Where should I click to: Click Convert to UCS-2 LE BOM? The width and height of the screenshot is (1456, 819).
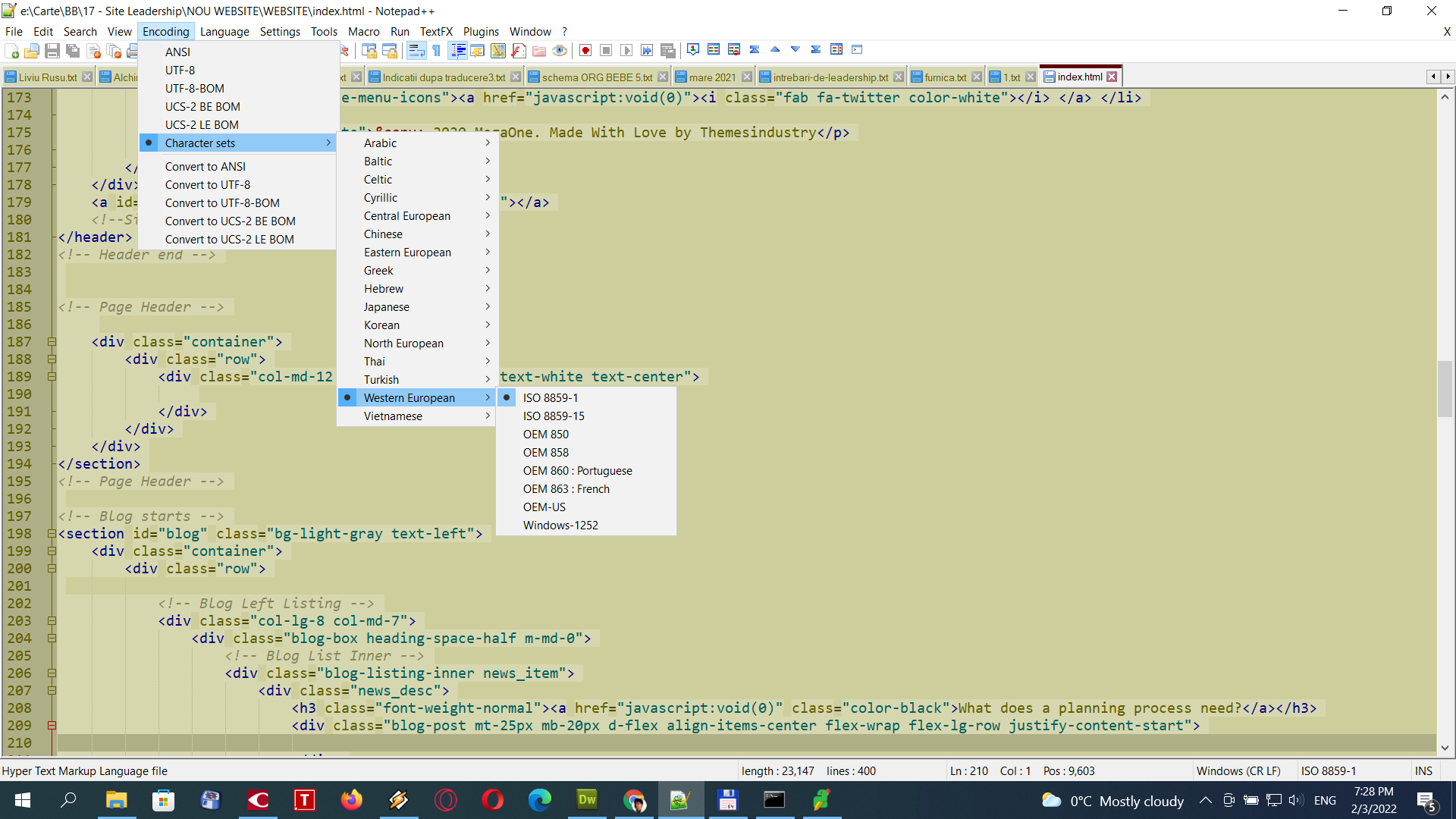click(237, 239)
